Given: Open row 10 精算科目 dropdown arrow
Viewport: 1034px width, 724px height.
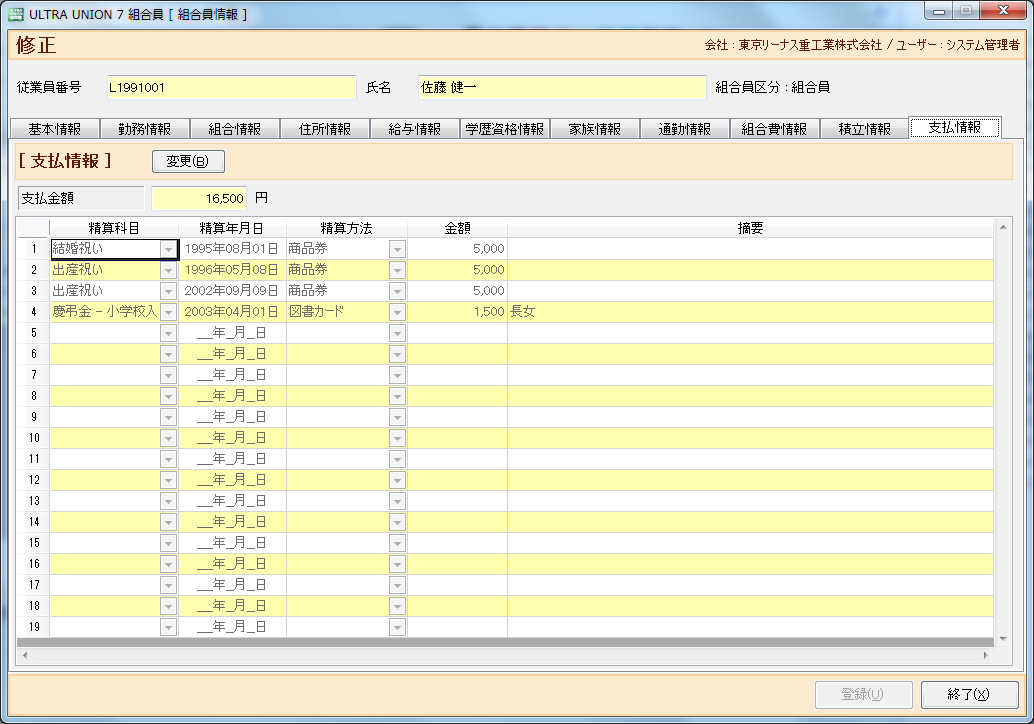Looking at the screenshot, I should tap(168, 438).
